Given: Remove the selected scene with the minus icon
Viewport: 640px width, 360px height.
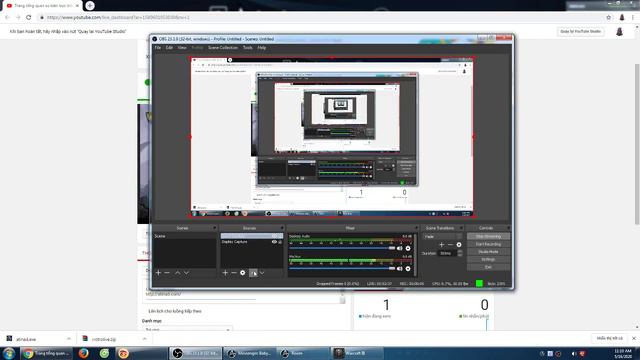Looking at the screenshot, I should [167, 273].
